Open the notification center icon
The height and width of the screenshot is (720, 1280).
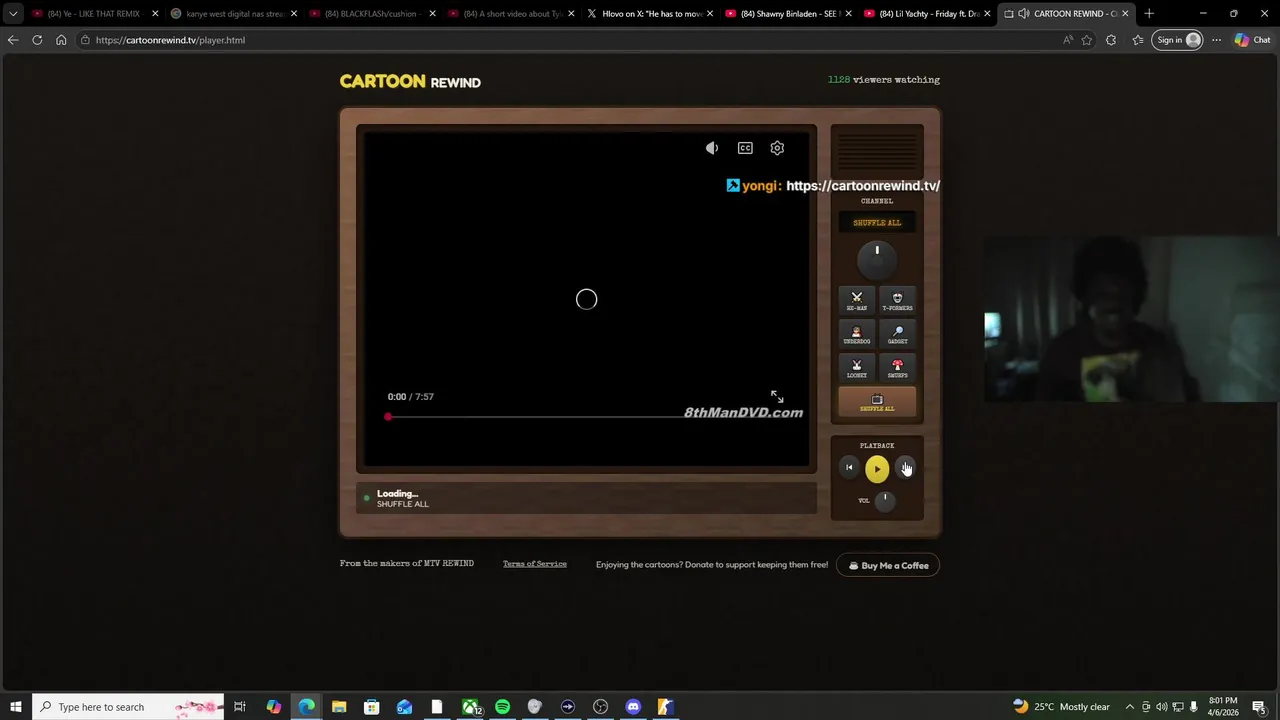[x=1259, y=707]
